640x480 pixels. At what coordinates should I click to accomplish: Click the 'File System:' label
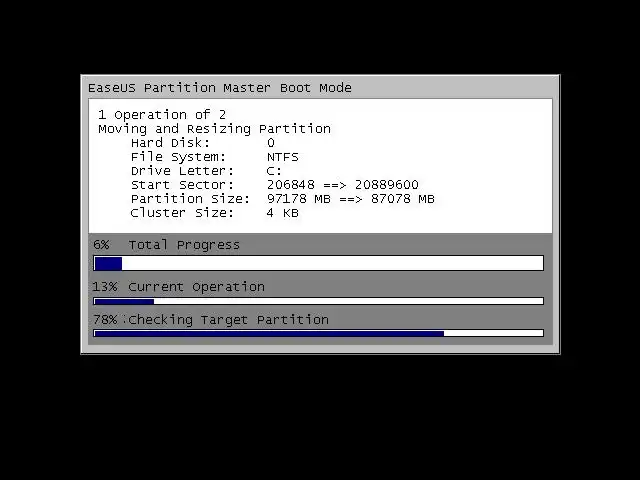[x=178, y=157]
